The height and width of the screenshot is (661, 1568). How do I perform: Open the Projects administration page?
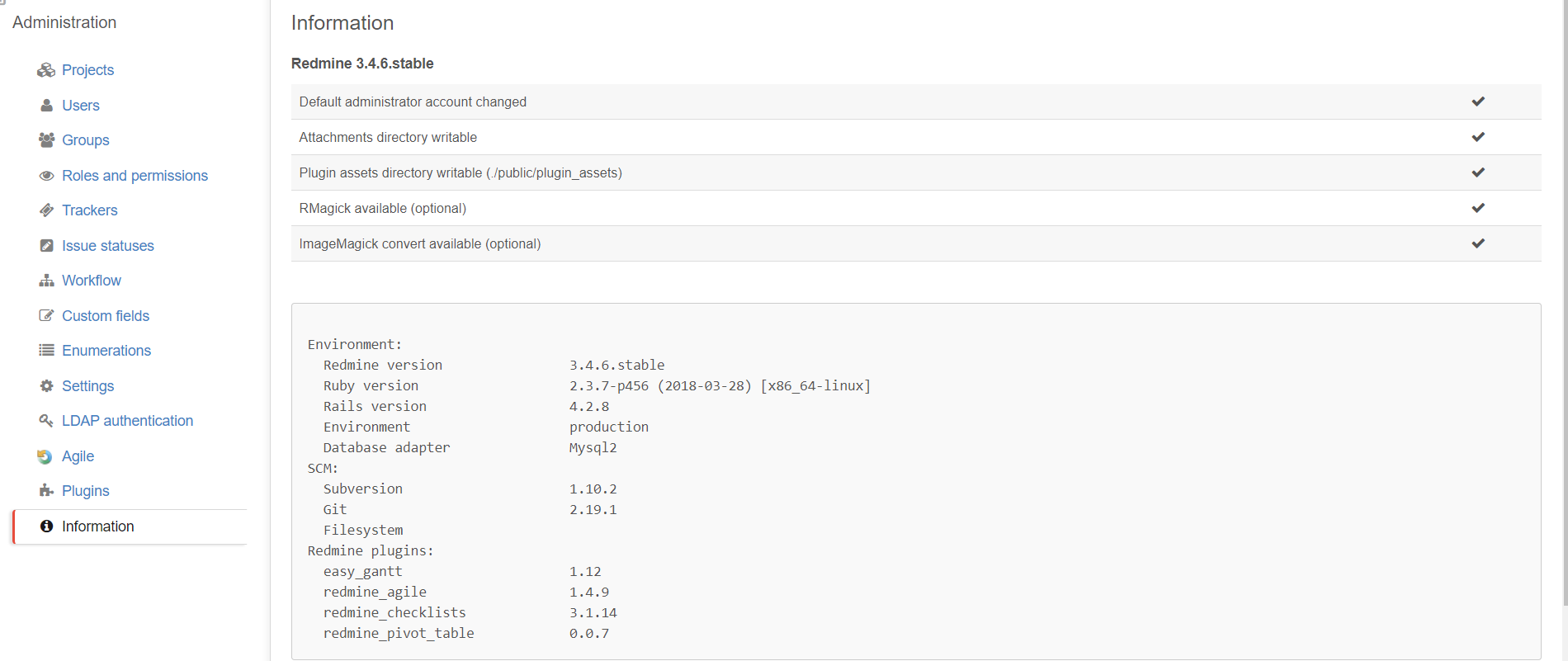pyautogui.click(x=87, y=70)
